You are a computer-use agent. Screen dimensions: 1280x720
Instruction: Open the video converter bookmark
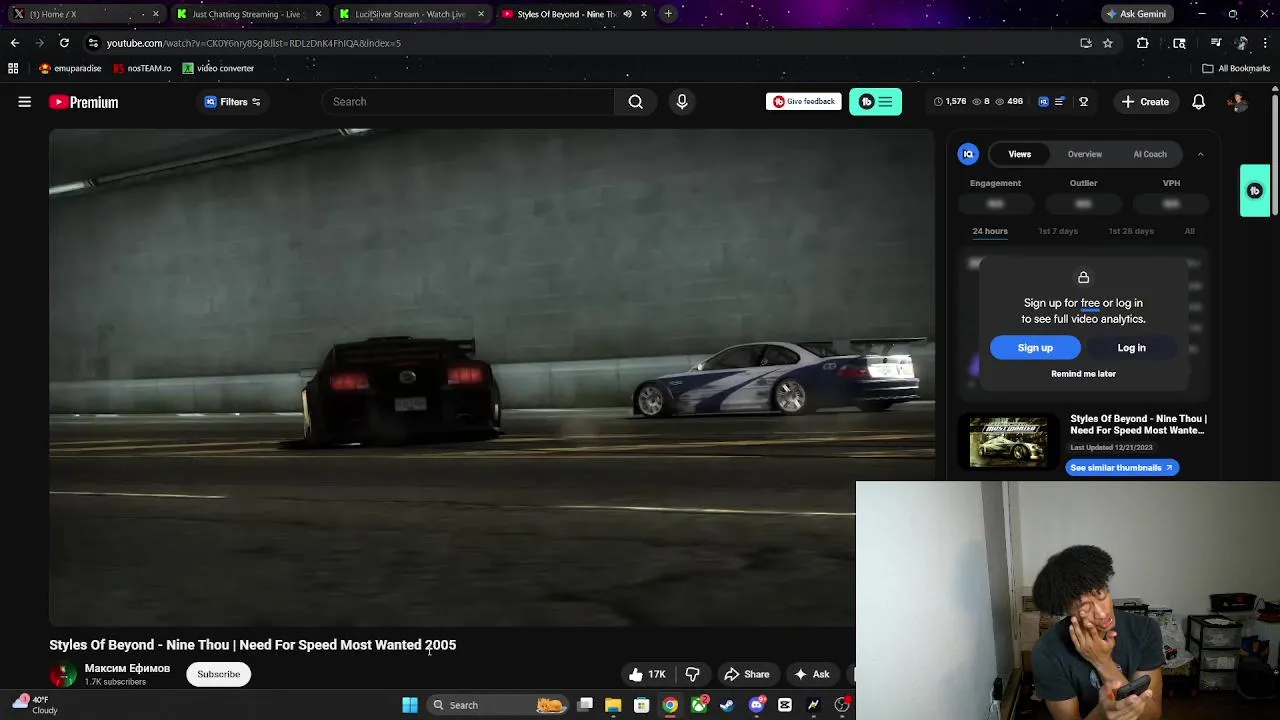[x=218, y=68]
